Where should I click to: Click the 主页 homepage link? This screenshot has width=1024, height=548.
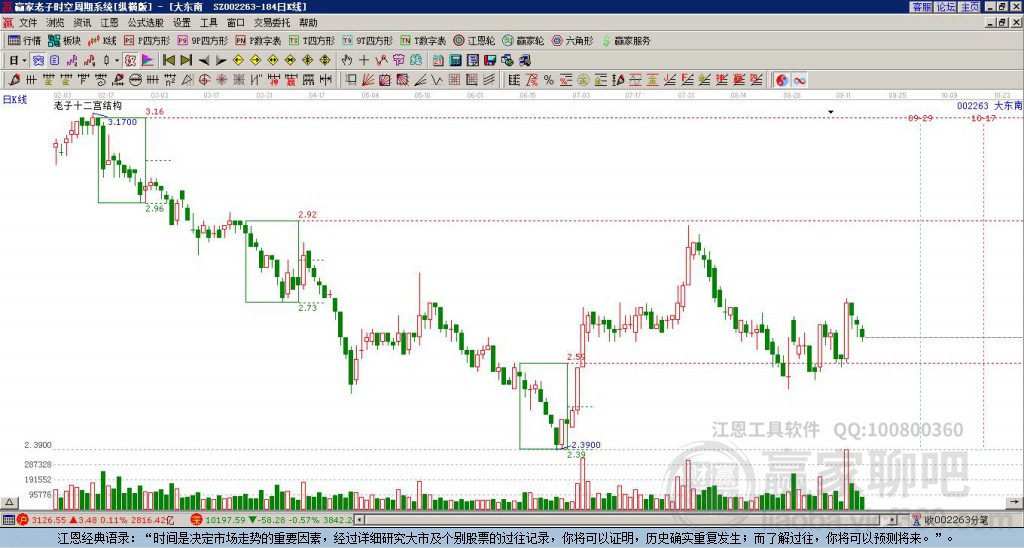pyautogui.click(x=970, y=7)
